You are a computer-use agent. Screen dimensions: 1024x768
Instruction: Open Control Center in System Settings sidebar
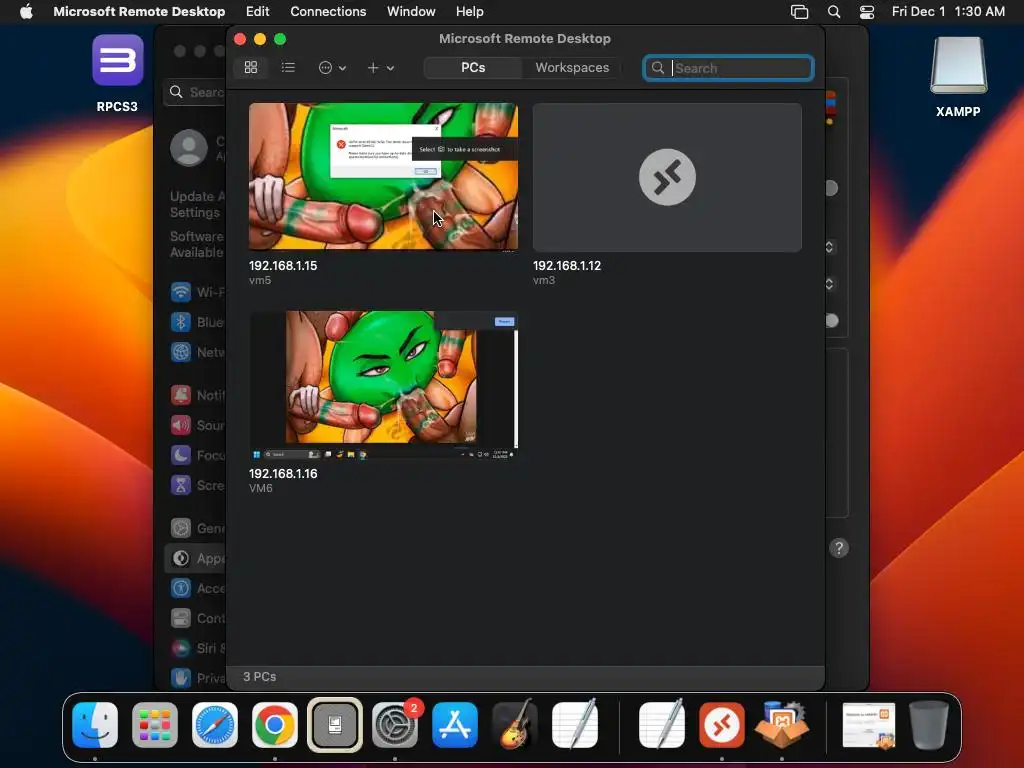(197, 618)
